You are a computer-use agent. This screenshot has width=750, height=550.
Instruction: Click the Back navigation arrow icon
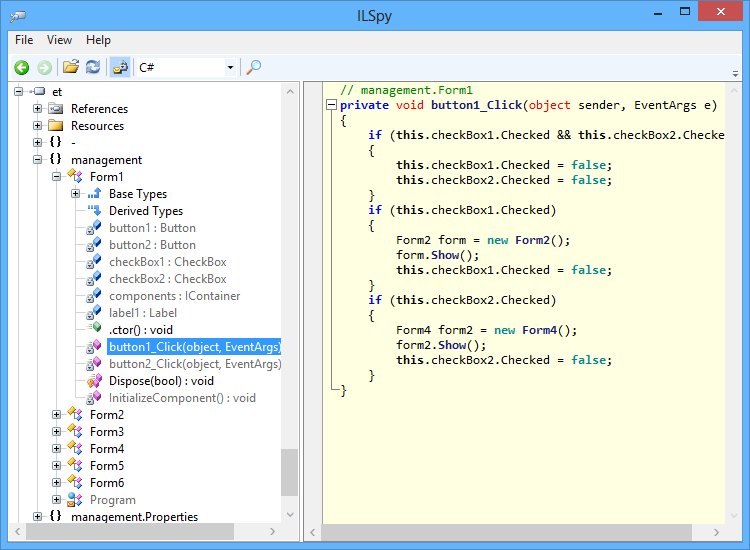[21, 67]
